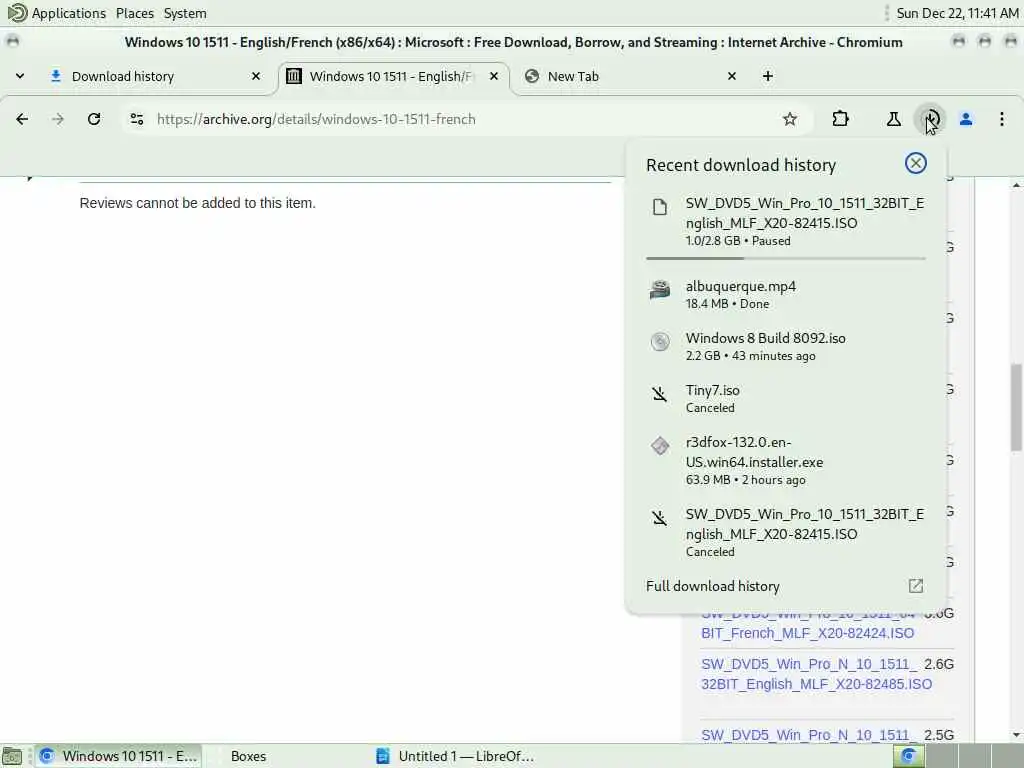Image resolution: width=1024 pixels, height=768 pixels.
Task: Reload the archive.org page
Action: click(x=94, y=119)
